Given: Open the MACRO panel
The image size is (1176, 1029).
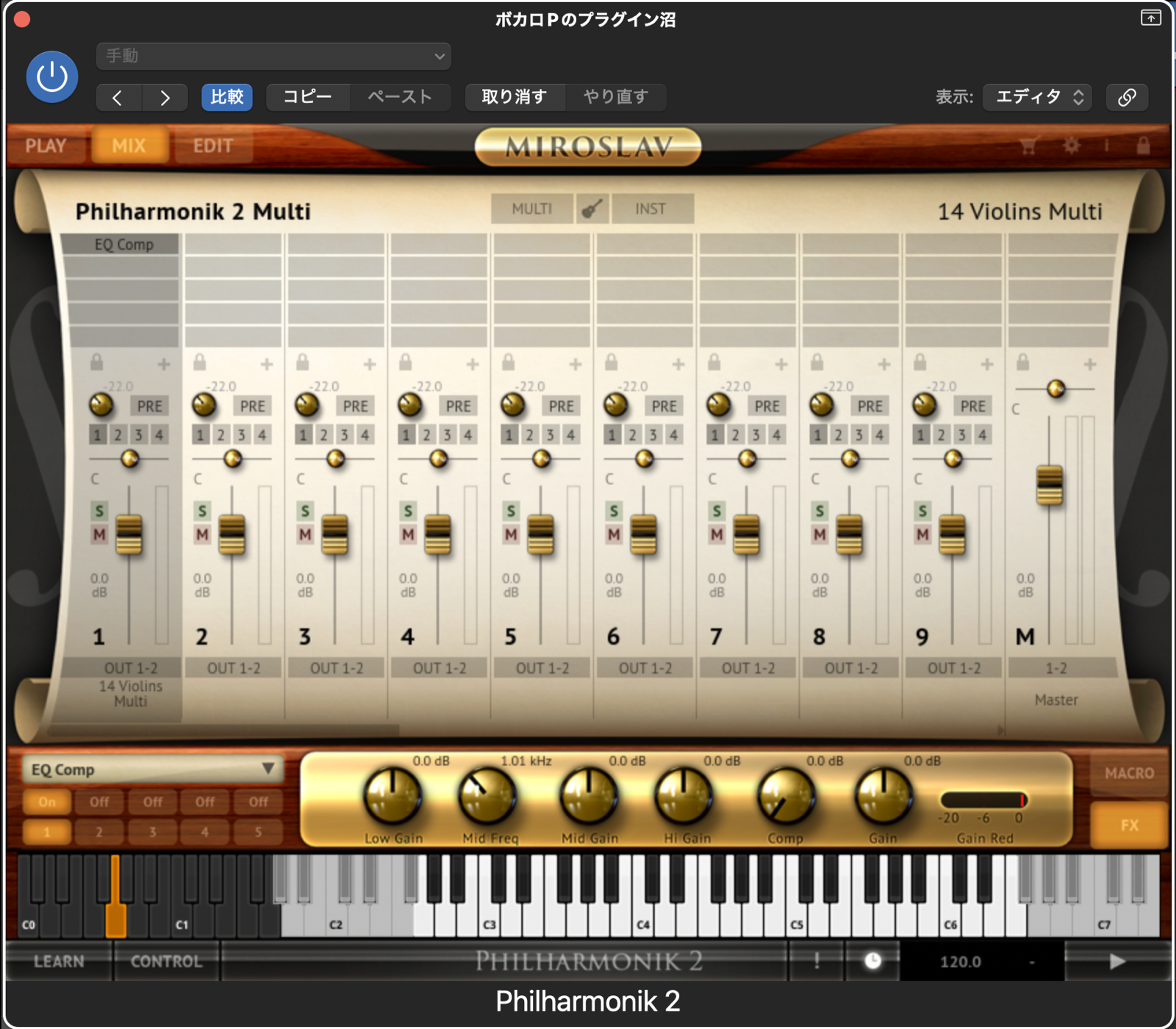Looking at the screenshot, I should (x=1129, y=773).
